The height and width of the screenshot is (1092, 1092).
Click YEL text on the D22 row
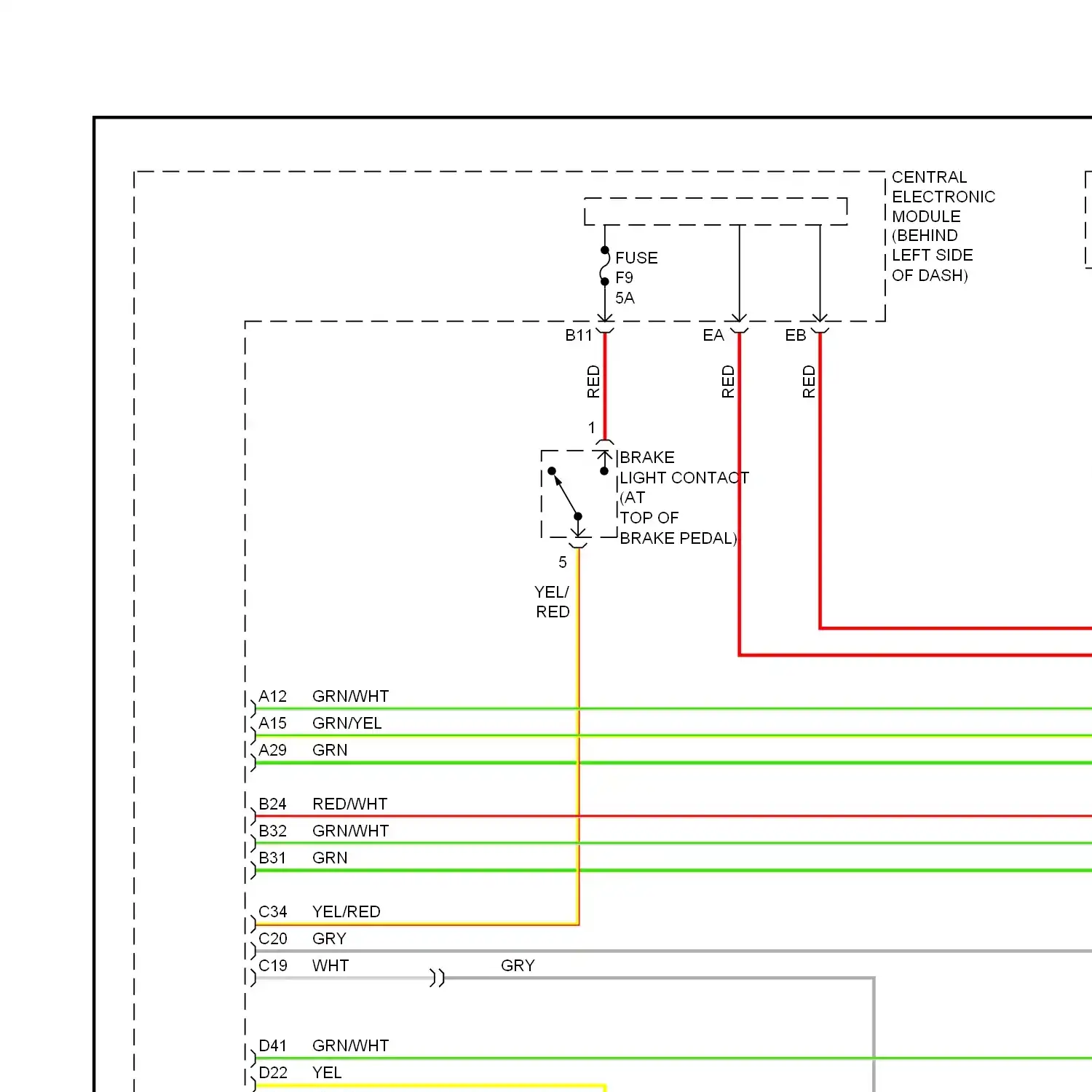pyautogui.click(x=327, y=1073)
